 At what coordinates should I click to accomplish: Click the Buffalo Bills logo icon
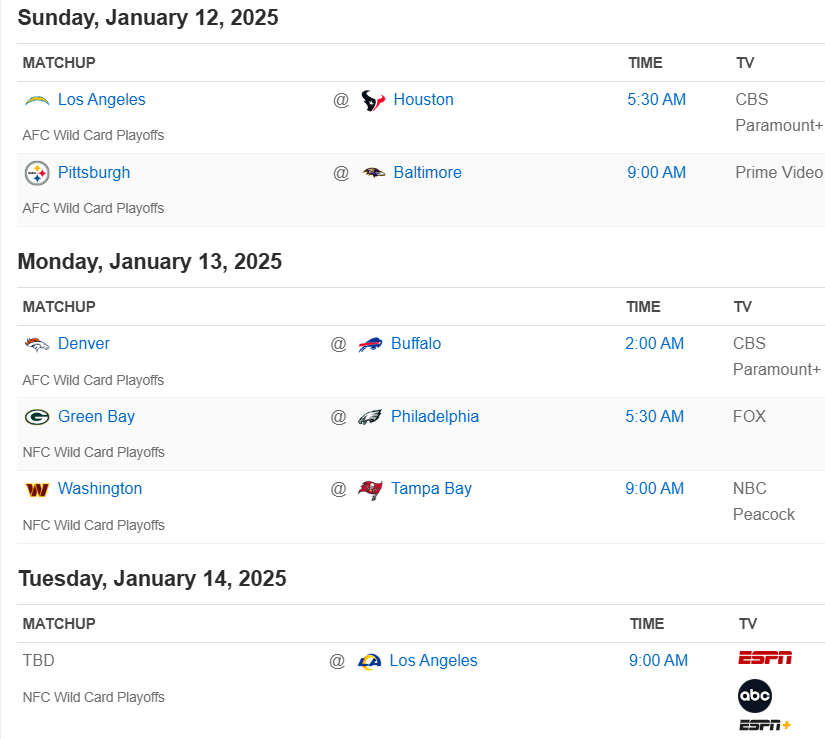tap(370, 344)
